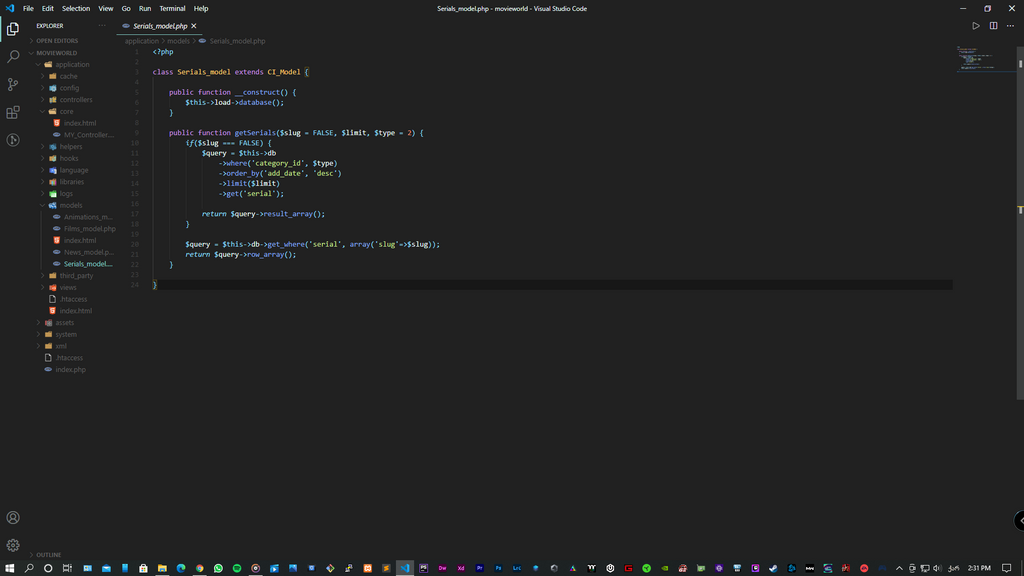Open Microsoft Store from taskbar

143,568
